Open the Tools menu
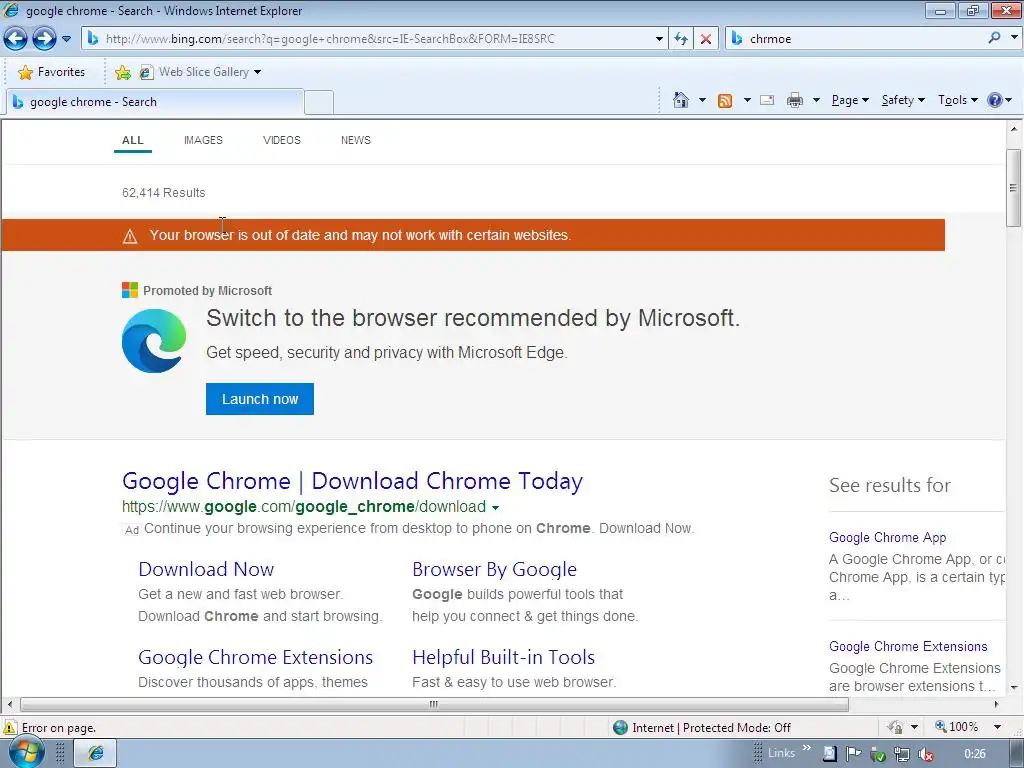Viewport: 1024px width, 768px height. pyautogui.click(x=957, y=100)
